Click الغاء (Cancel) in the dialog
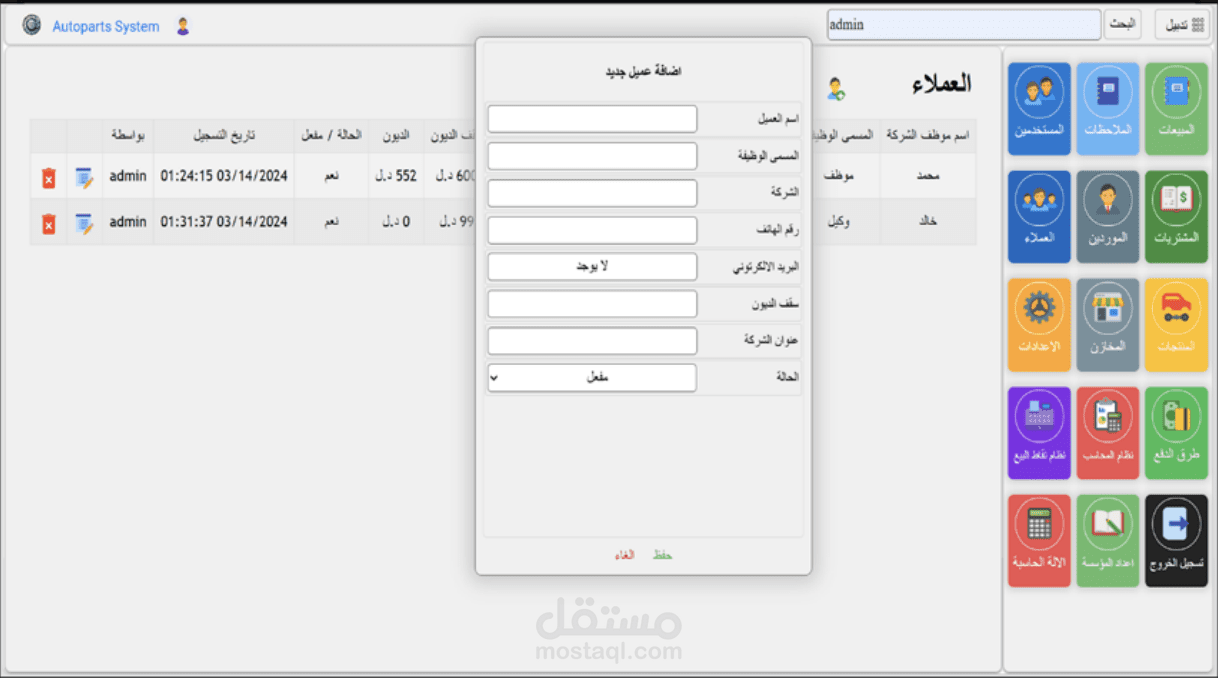This screenshot has height=678, width=1218. pos(625,554)
